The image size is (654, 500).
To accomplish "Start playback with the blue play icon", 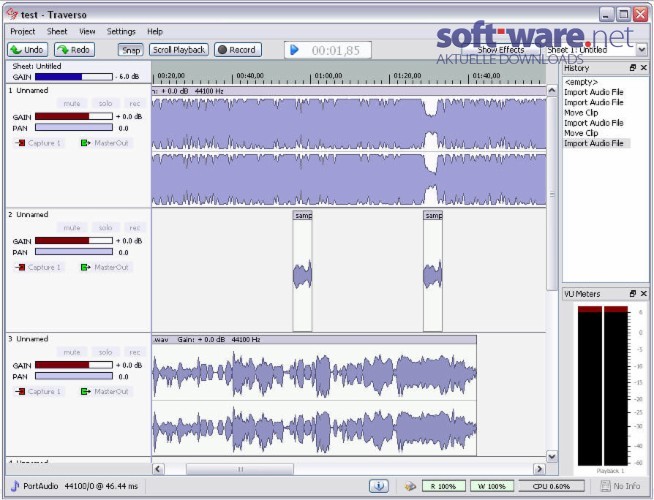I will (x=294, y=50).
